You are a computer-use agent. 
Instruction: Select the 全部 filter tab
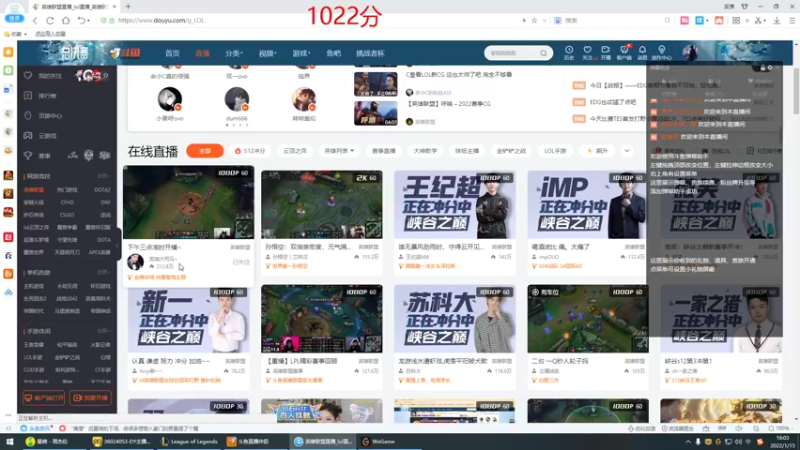205,151
